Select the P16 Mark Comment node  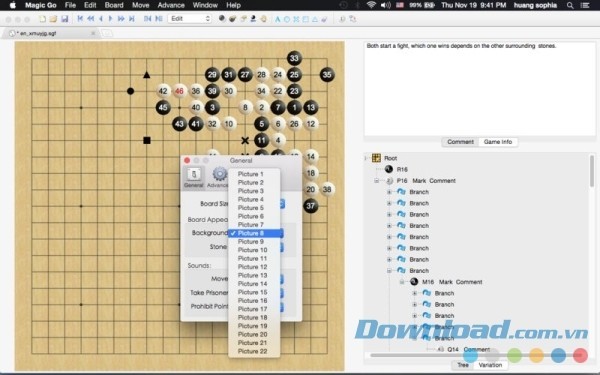(x=421, y=181)
